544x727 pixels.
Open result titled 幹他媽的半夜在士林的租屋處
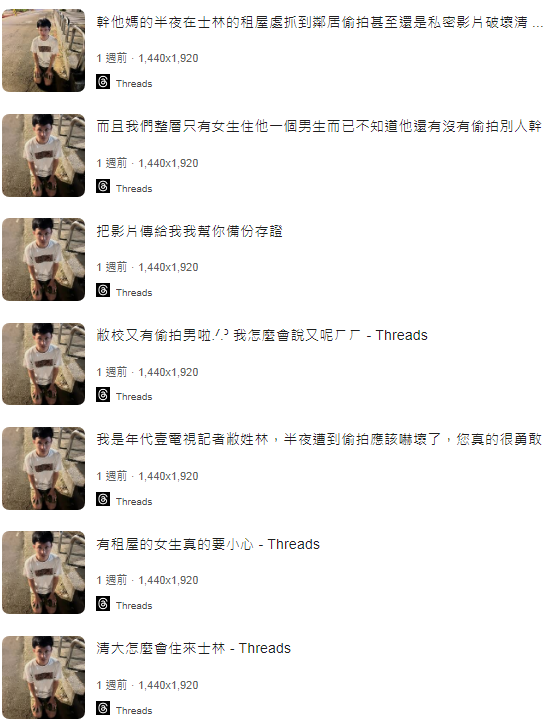click(320, 22)
